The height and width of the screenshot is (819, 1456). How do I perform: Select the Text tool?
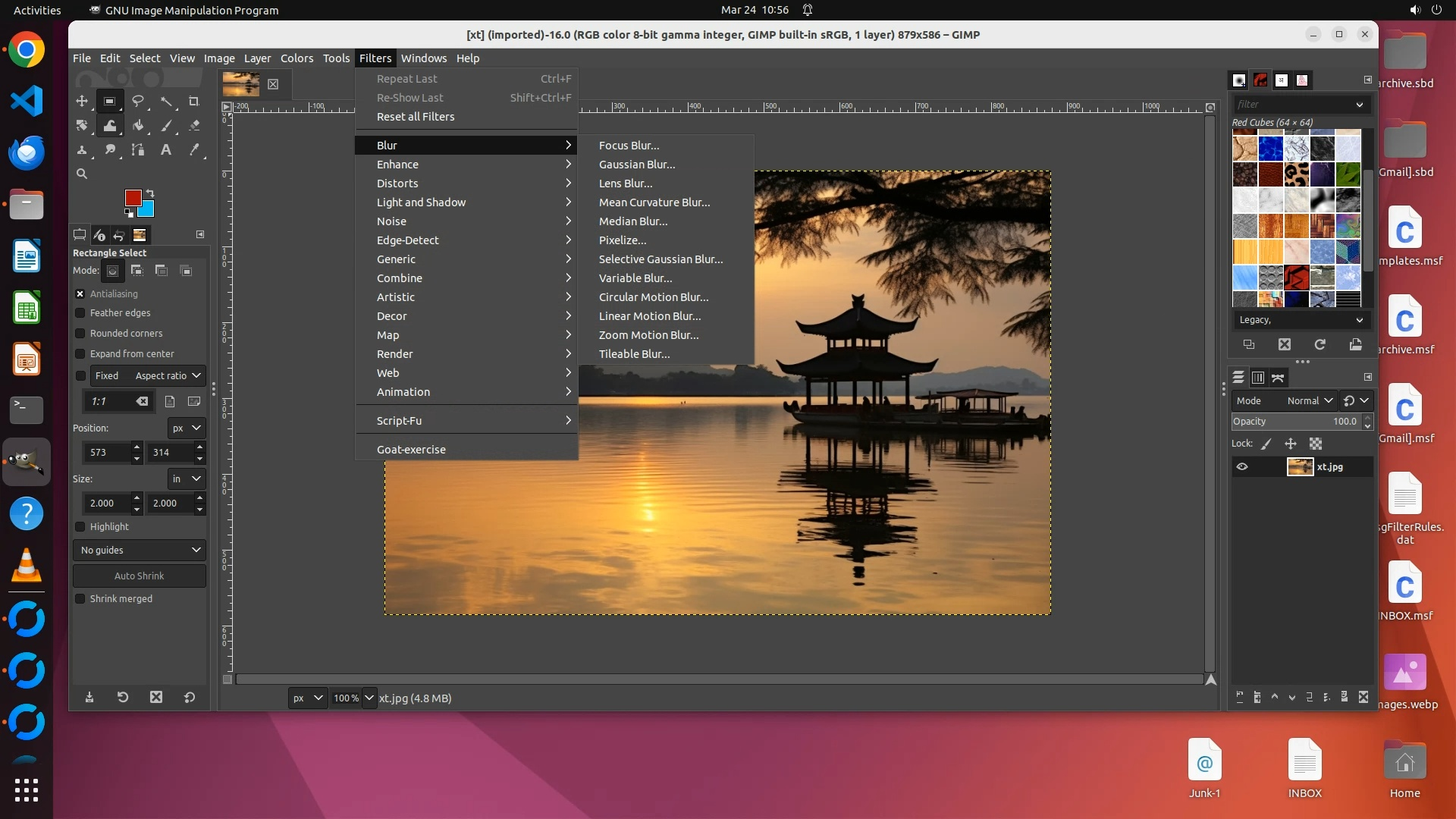coord(165,149)
